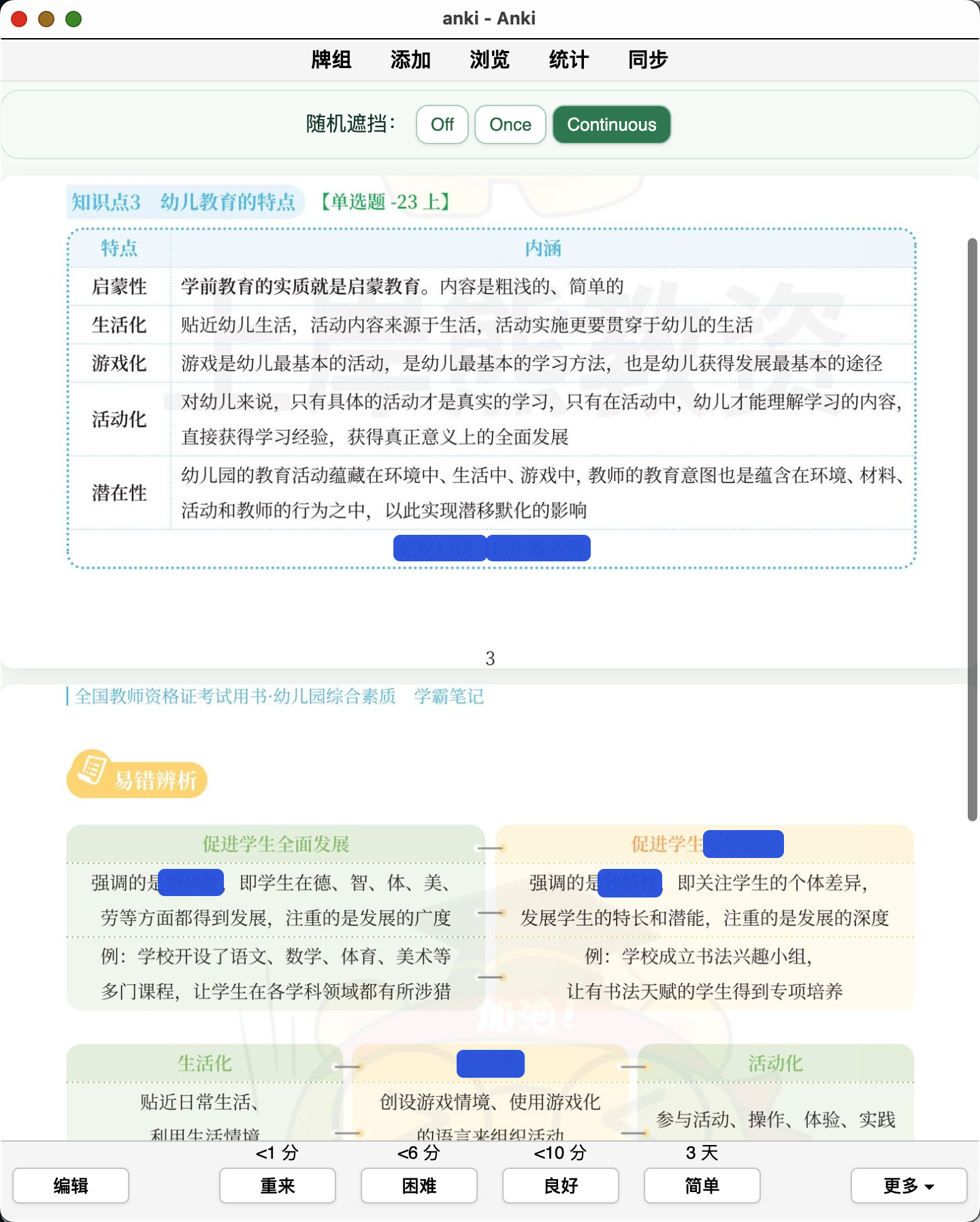Rate the card as 困难

pos(419,1185)
